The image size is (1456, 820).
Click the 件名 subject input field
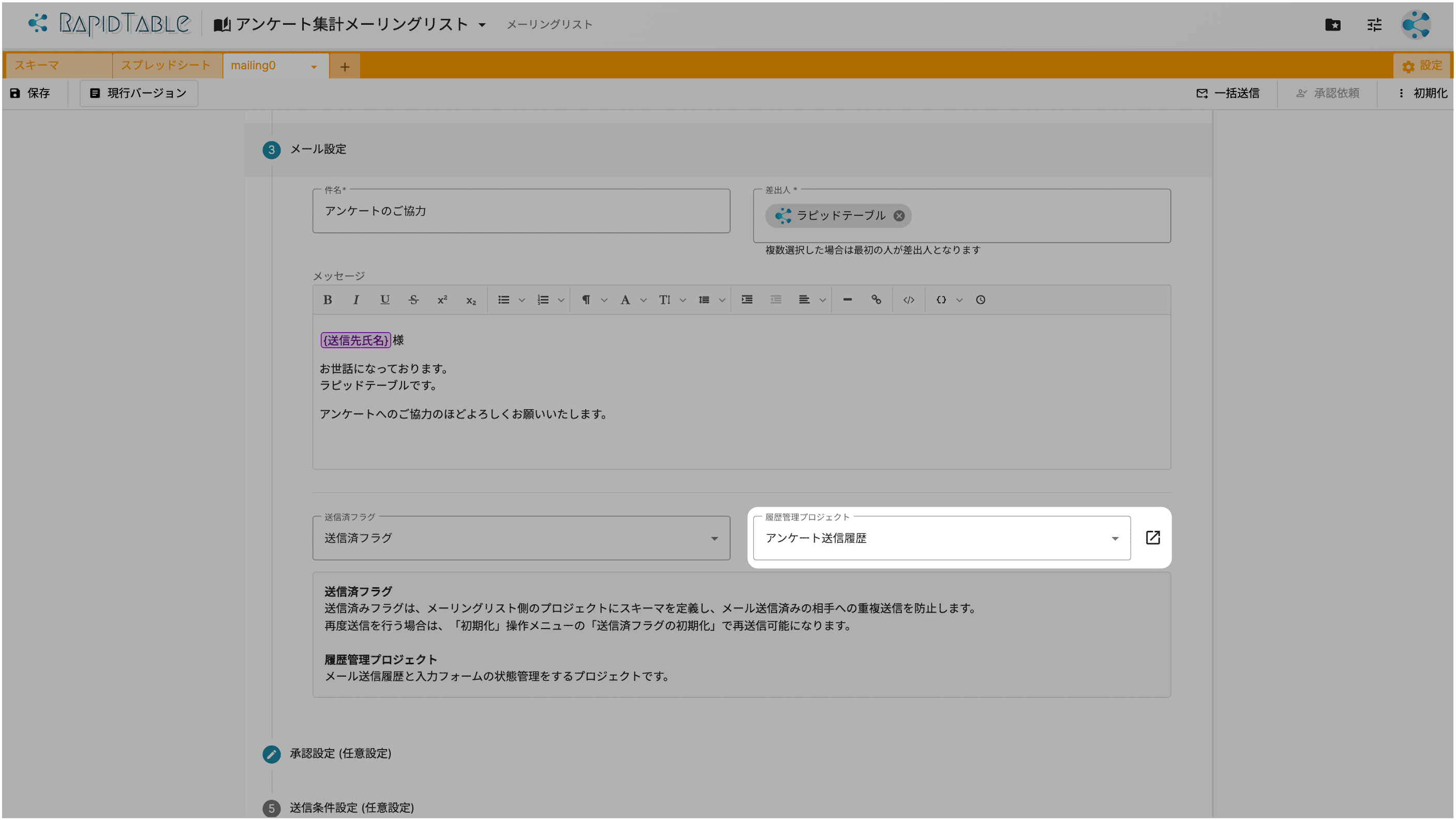[x=521, y=211]
